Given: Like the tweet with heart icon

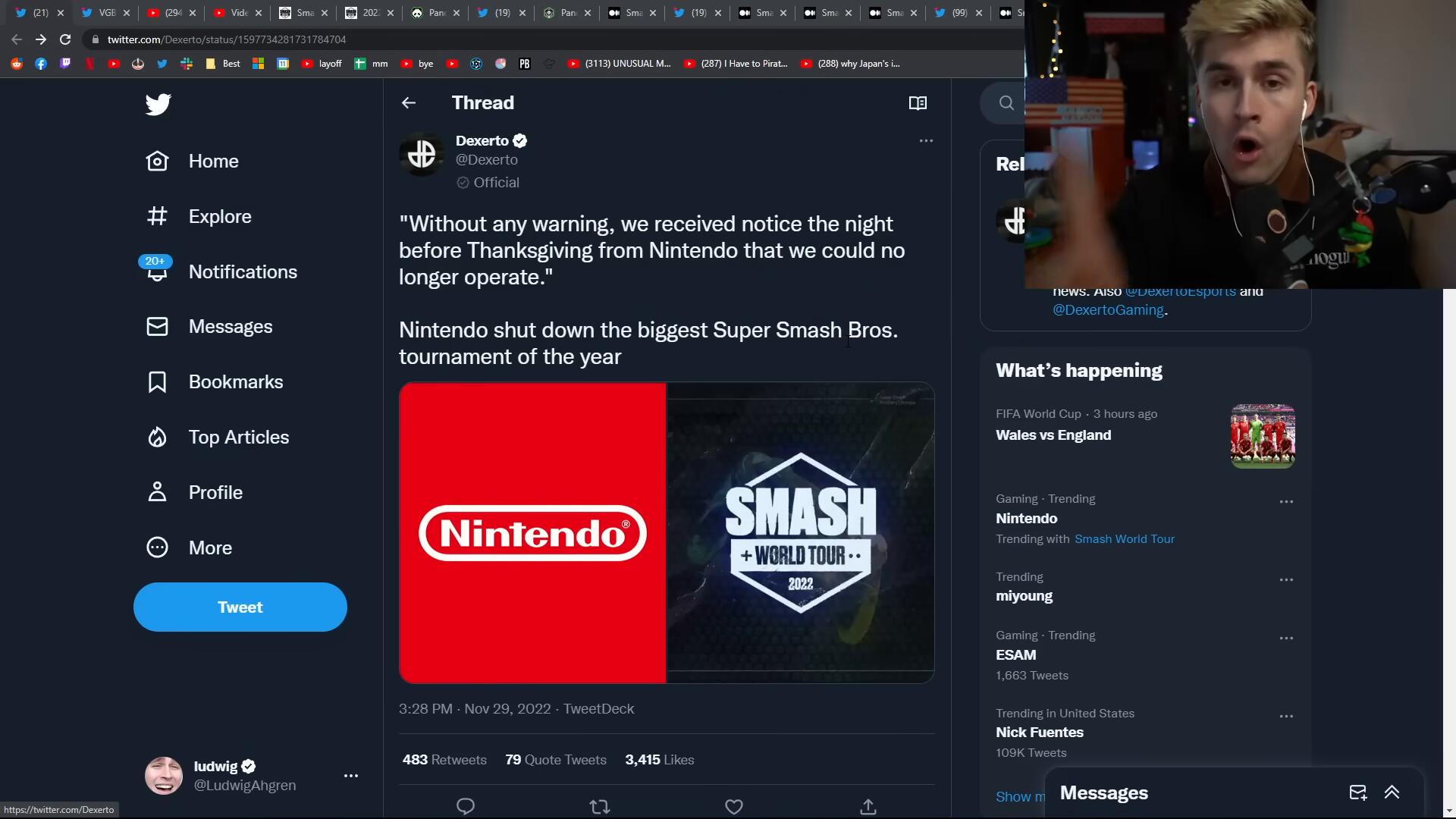Looking at the screenshot, I should tap(733, 806).
